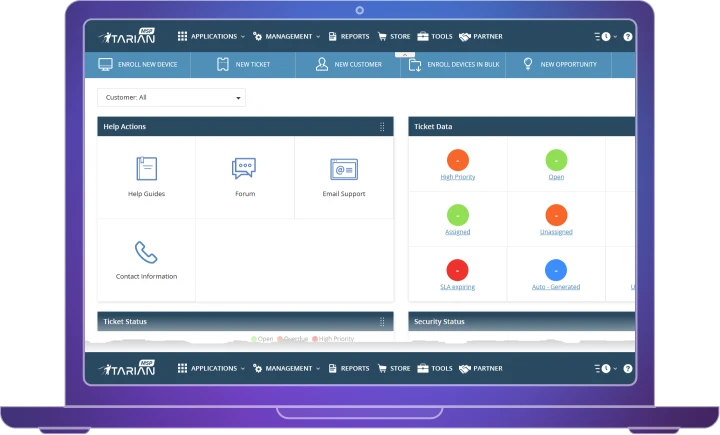Click the Management gears icon in top navbar
The image size is (720, 435).
click(x=257, y=36)
